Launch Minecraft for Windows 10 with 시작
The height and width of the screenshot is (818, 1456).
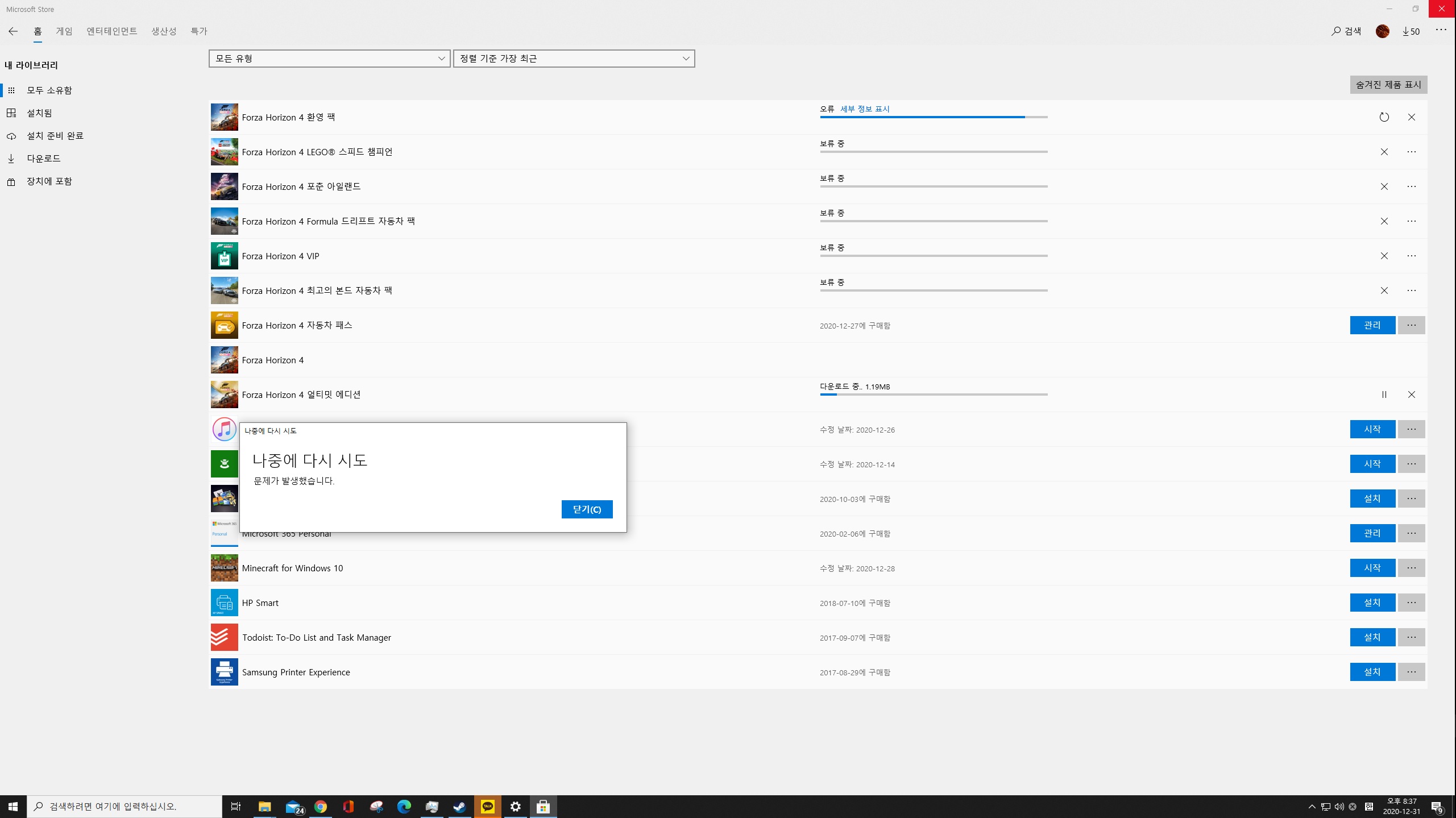(x=1372, y=568)
